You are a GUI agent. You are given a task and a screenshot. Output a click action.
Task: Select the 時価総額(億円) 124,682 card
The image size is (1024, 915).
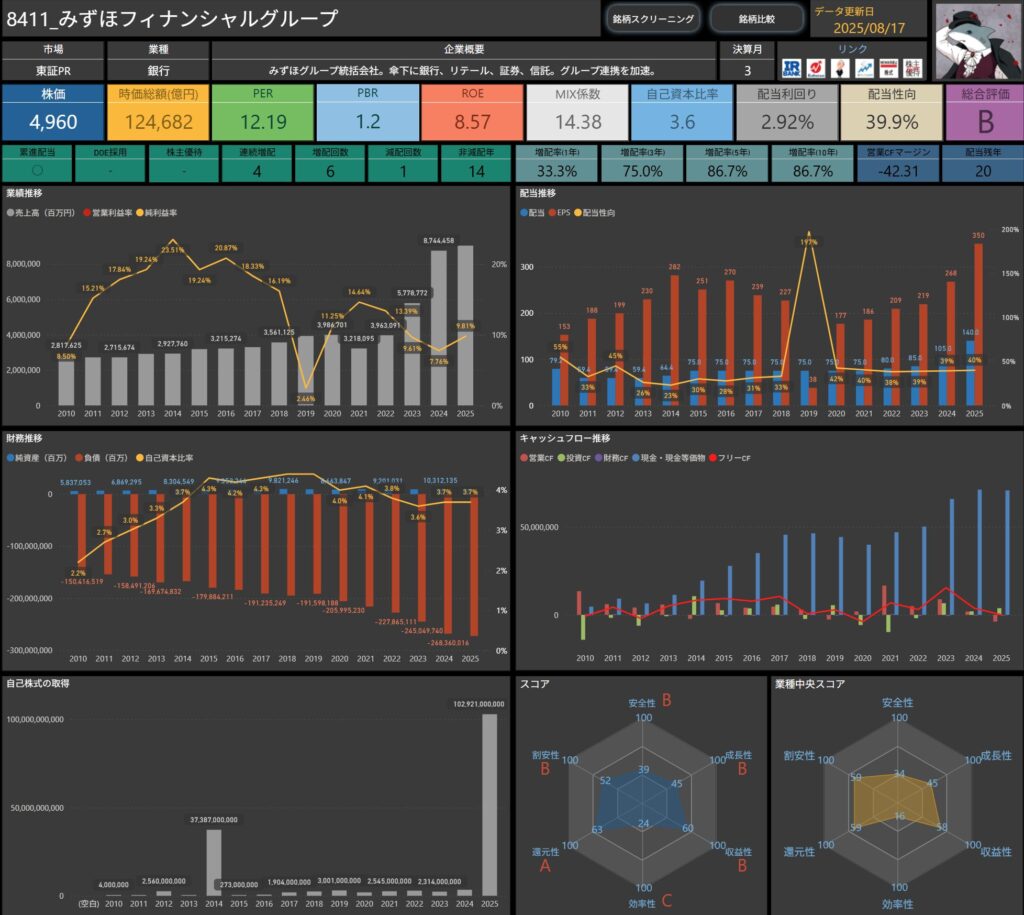point(158,112)
